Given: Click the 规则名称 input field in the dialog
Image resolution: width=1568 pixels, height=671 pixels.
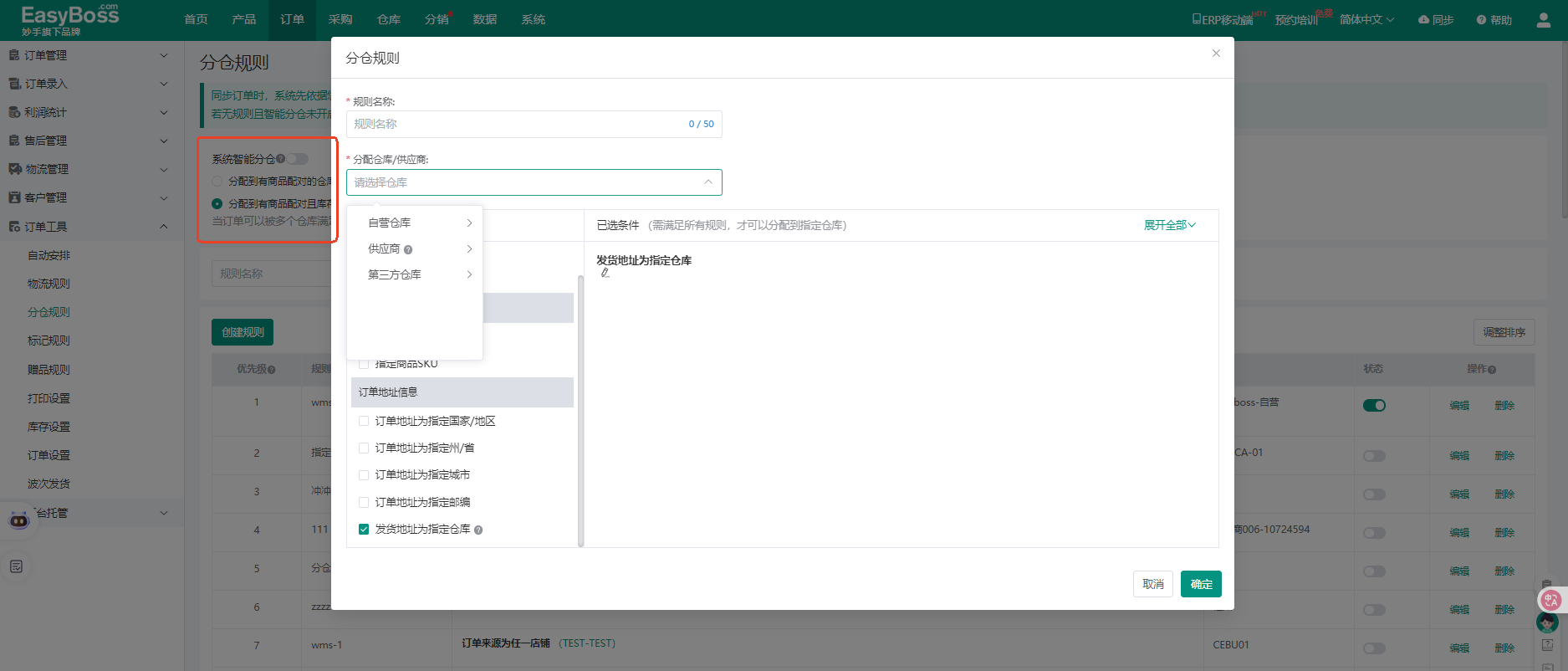Looking at the screenshot, I should (x=514, y=124).
